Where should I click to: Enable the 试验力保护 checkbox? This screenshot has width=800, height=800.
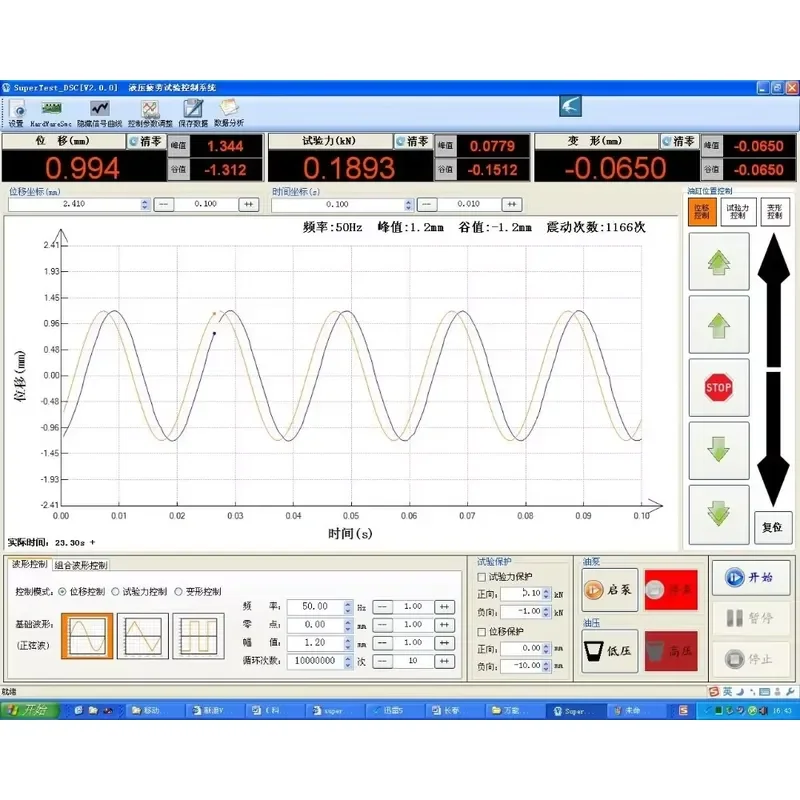tap(481, 577)
